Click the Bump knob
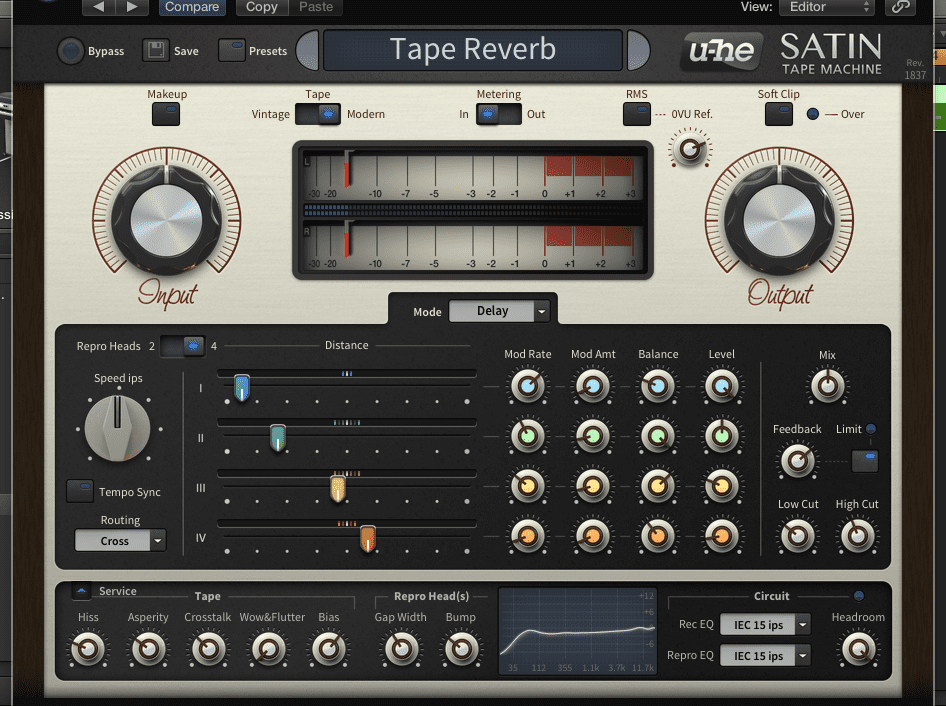Viewport: 946px width, 706px height. pyautogui.click(x=462, y=649)
